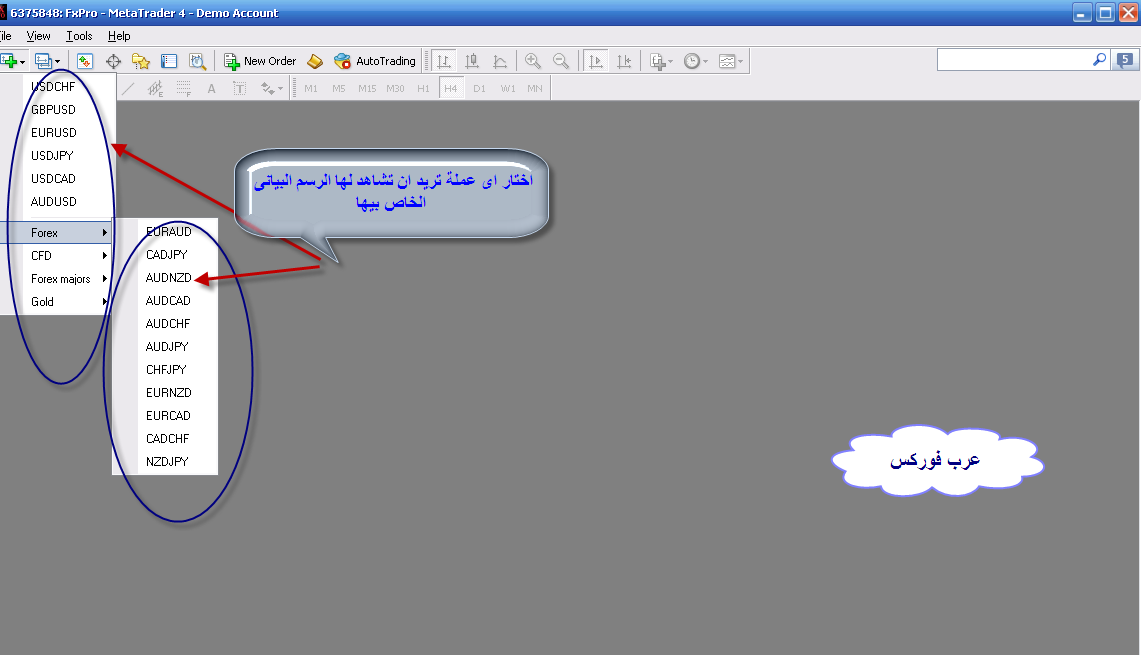1141x655 pixels.
Task: Open the Help menu
Action: 119,36
